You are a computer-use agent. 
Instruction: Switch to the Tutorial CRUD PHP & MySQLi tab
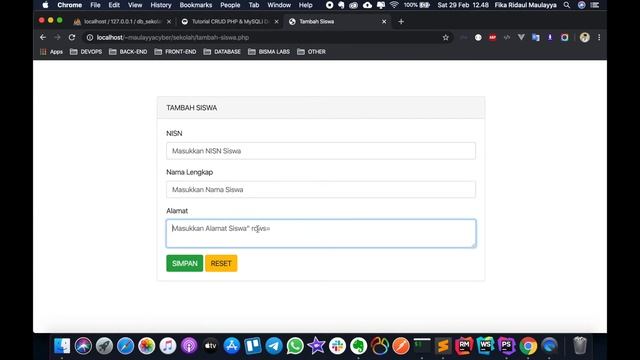[x=230, y=22]
